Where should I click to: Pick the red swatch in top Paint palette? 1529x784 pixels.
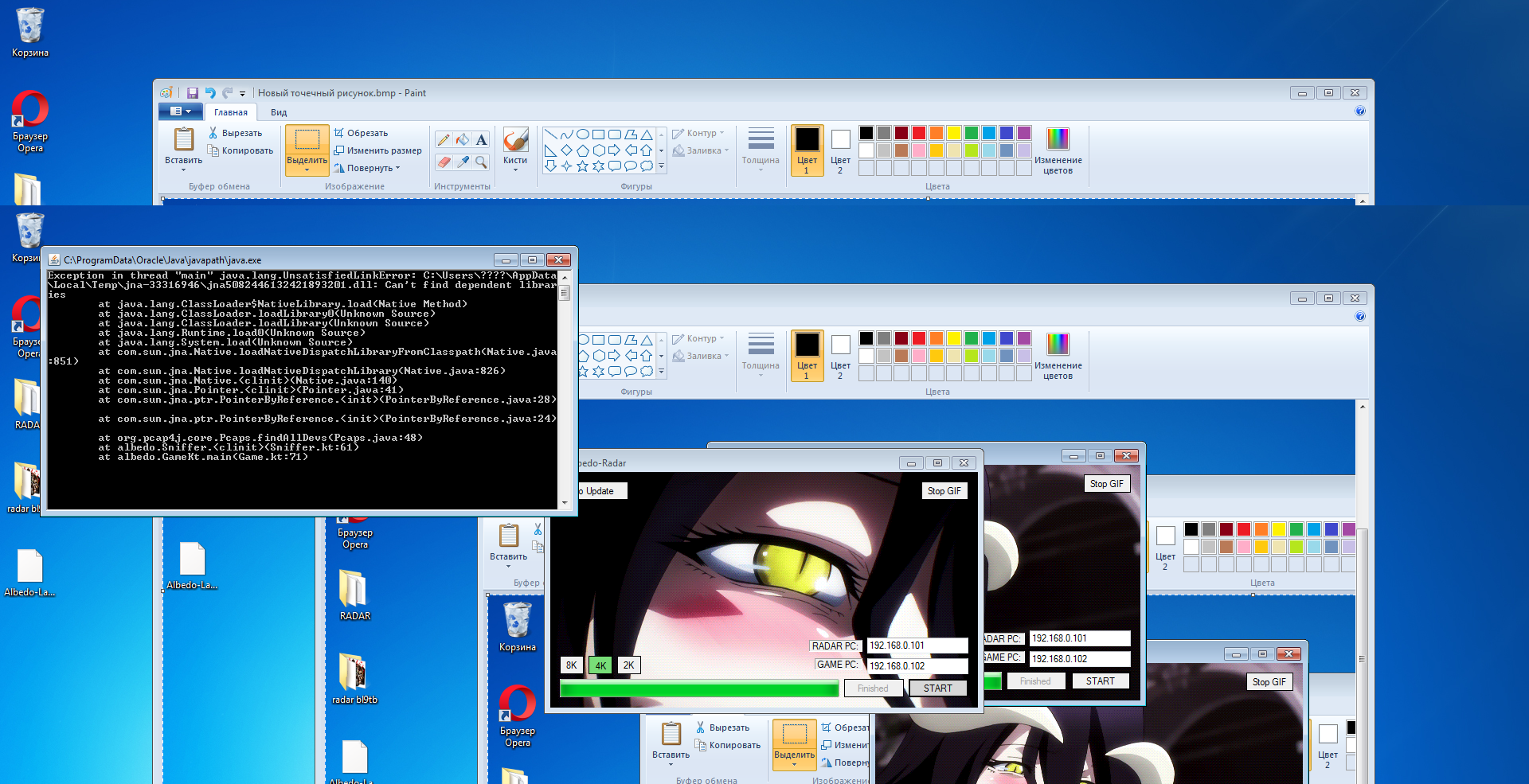click(x=919, y=133)
